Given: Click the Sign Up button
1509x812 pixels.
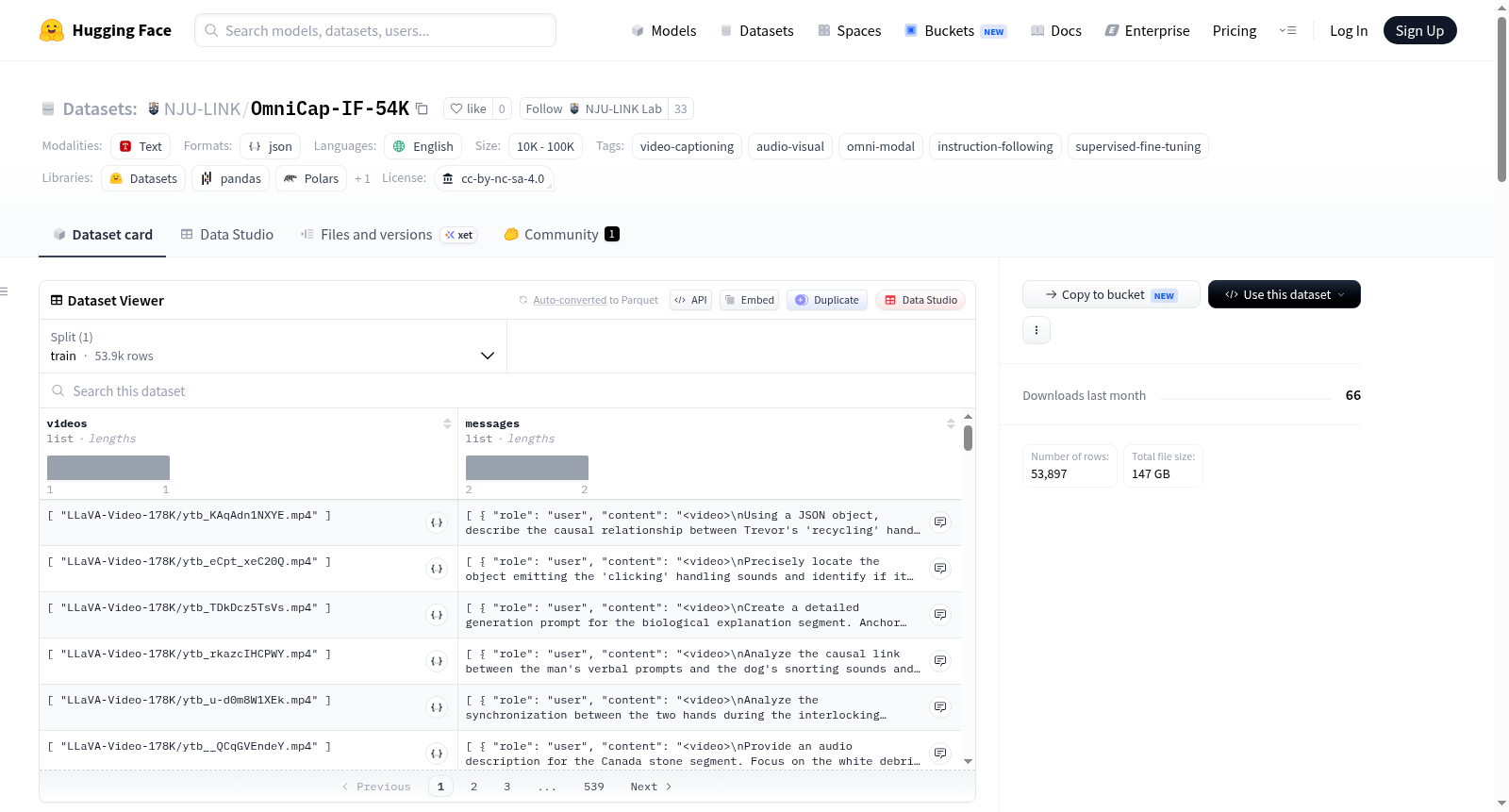Looking at the screenshot, I should [1420, 30].
